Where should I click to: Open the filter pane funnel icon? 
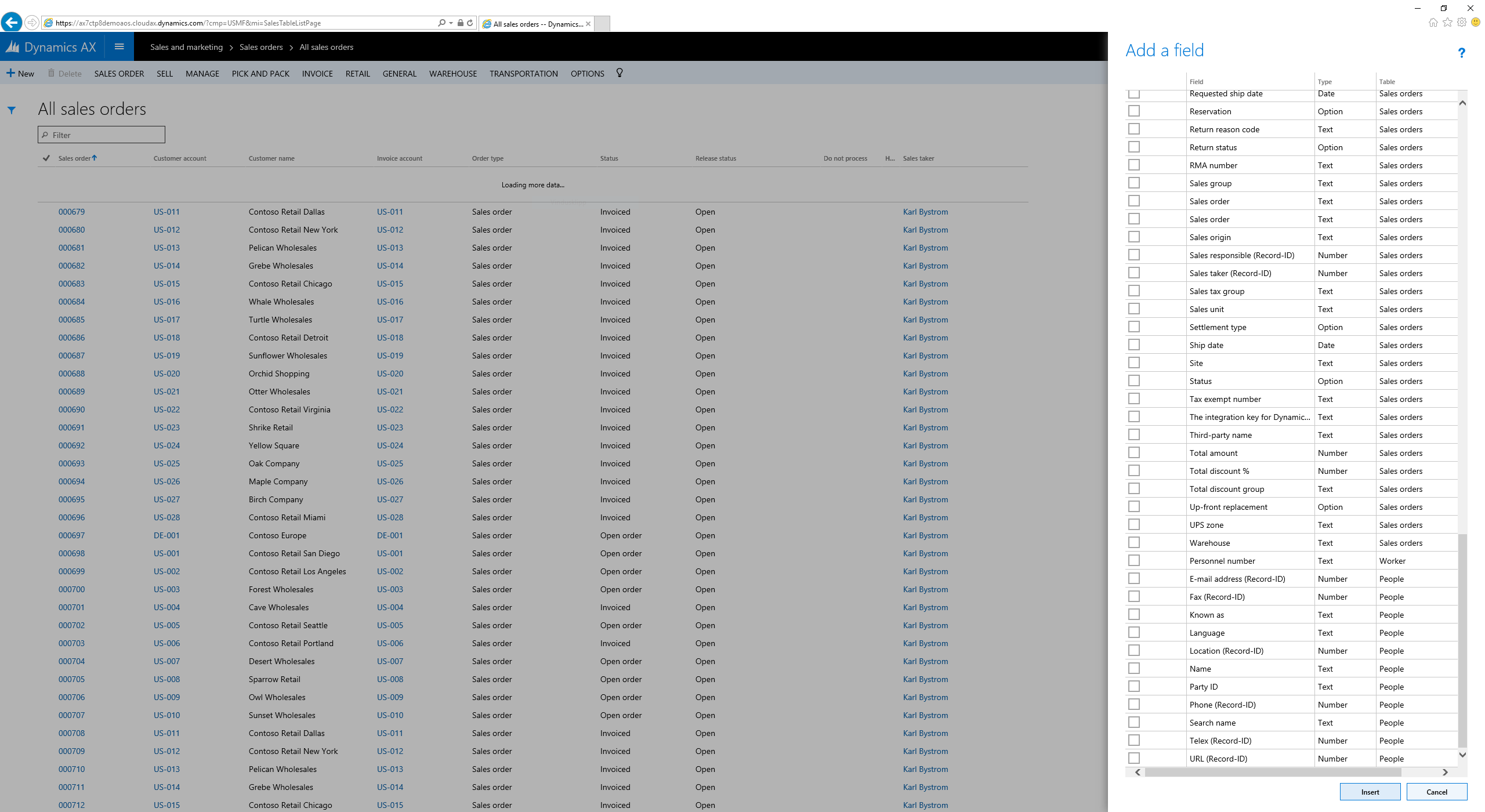(12, 110)
